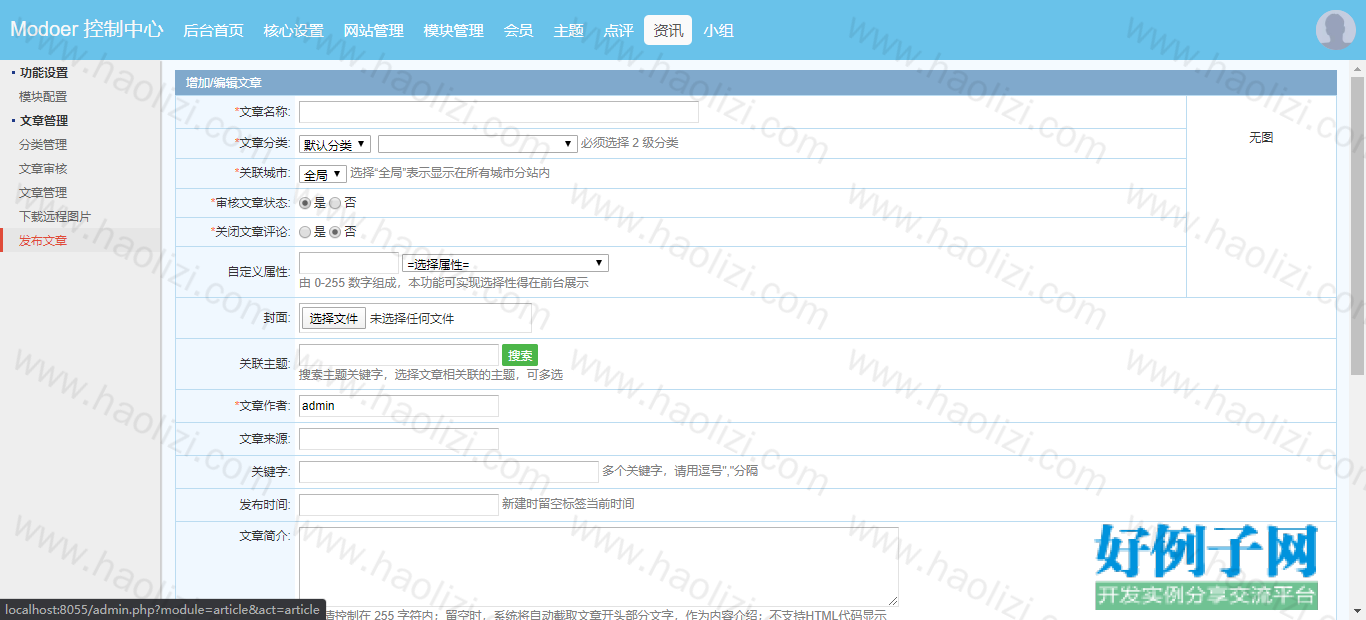Open the 点评 menu
Screen dimensions: 1366x620
[x=618, y=30]
